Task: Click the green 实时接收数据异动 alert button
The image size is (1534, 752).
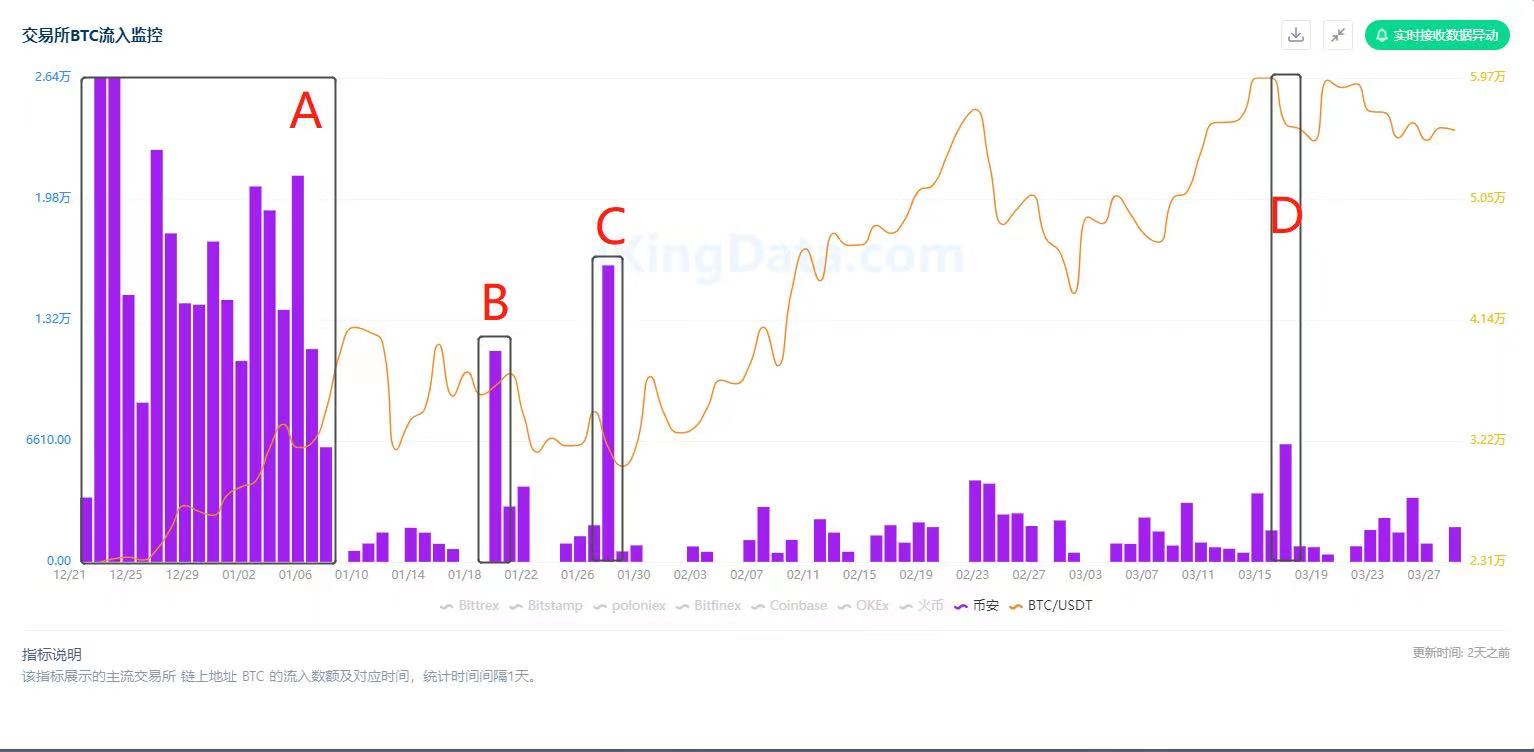Action: [1436, 35]
